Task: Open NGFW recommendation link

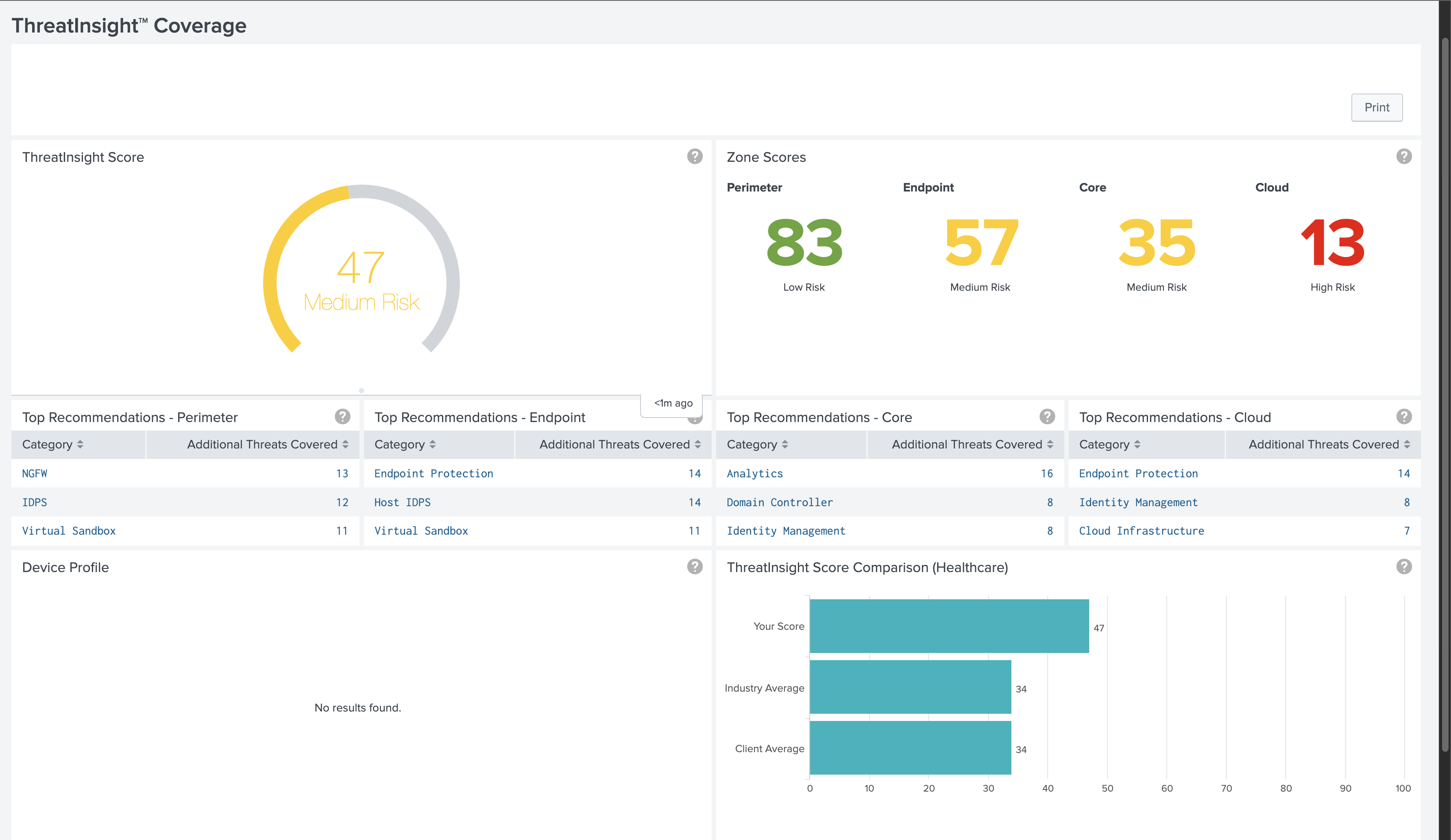Action: [x=35, y=473]
